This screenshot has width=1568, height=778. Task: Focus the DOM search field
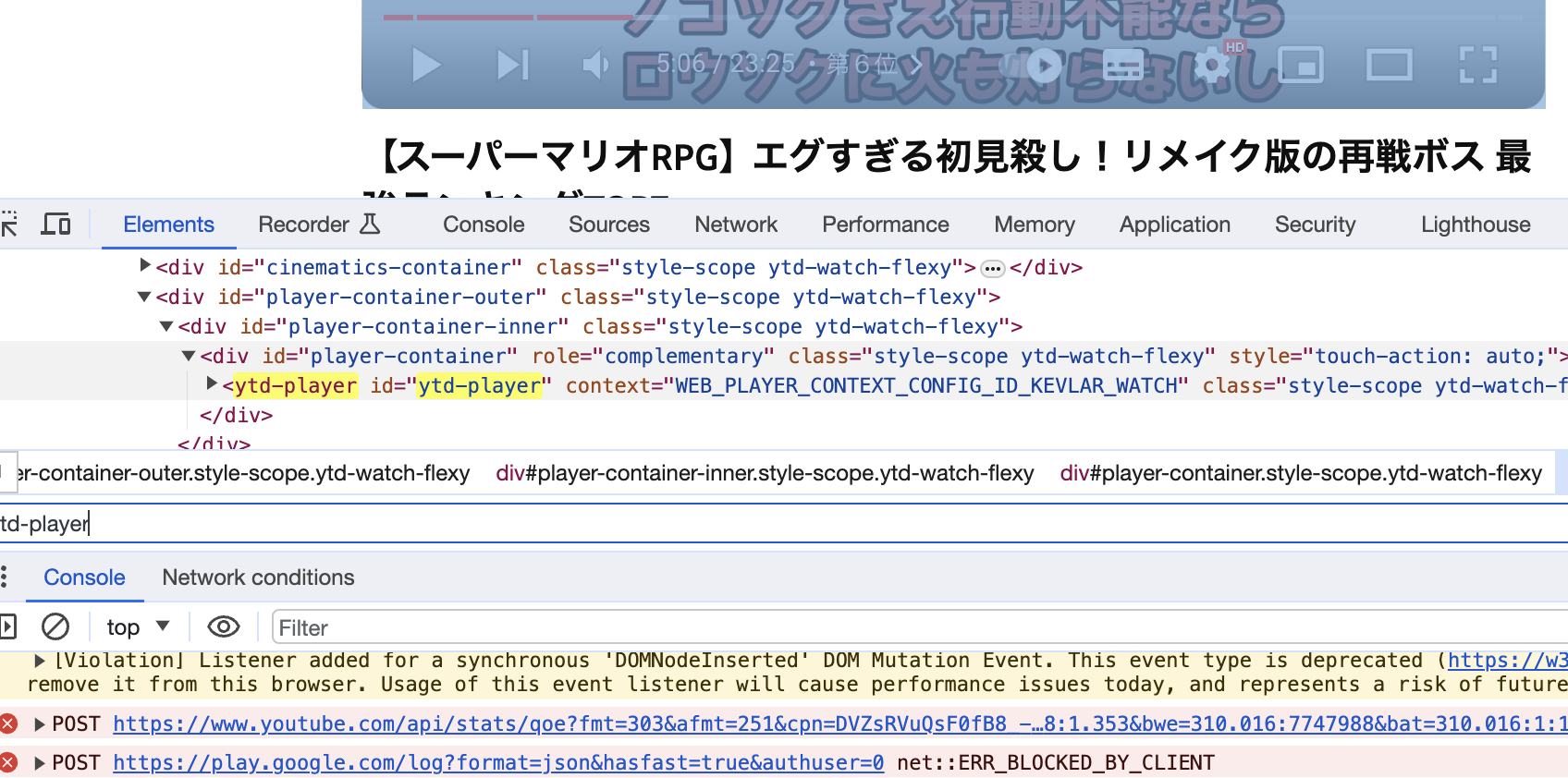click(x=784, y=524)
